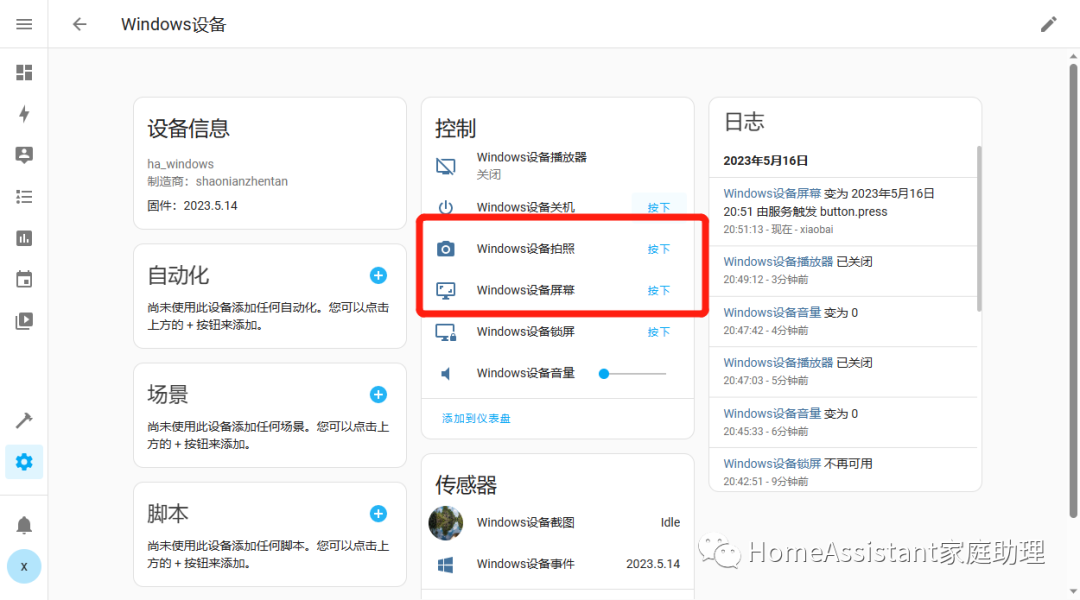Click the 2023.5.14 event value

(652, 563)
